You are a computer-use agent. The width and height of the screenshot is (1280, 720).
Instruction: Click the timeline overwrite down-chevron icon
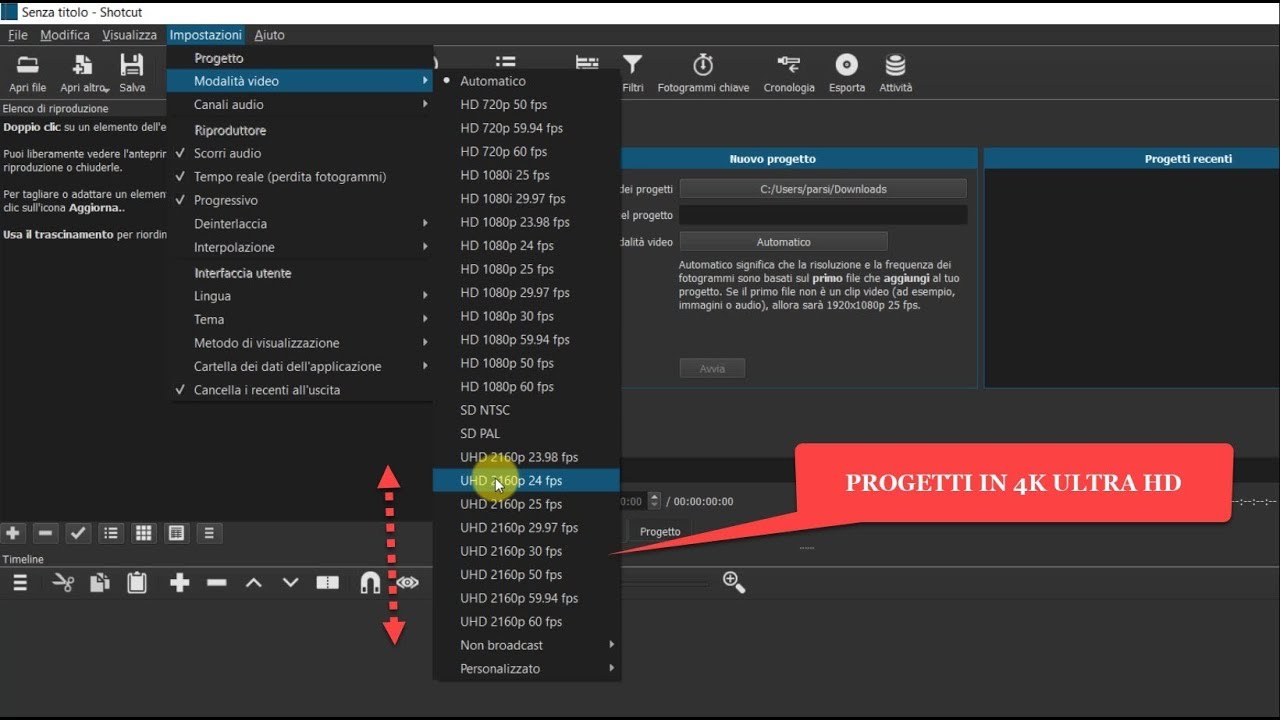(x=291, y=582)
